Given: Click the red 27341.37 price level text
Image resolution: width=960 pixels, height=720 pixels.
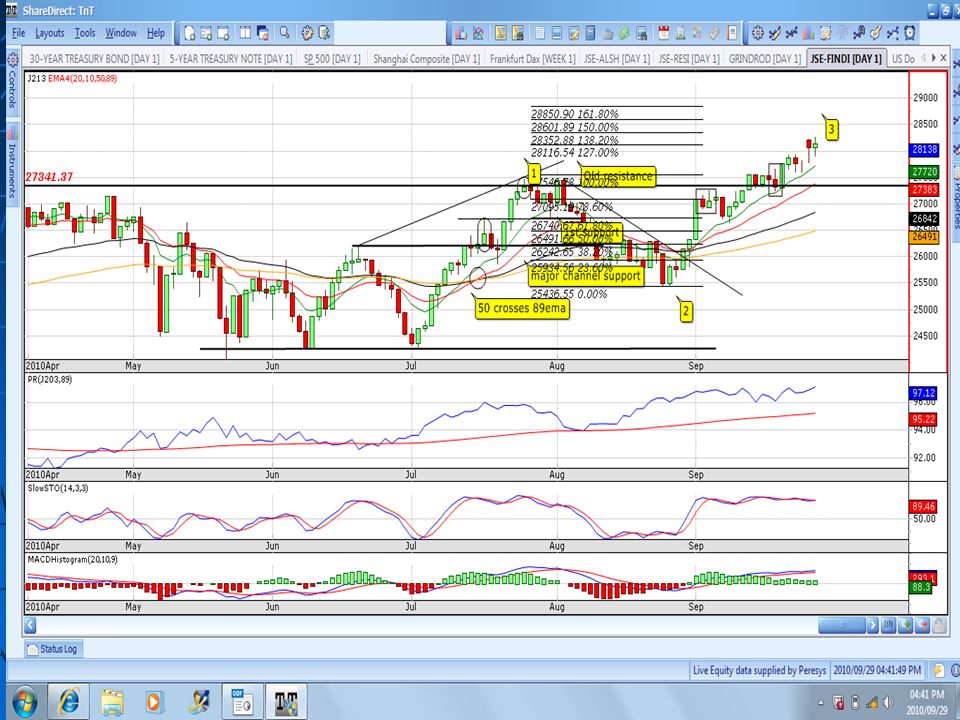Looking at the screenshot, I should pos(49,177).
